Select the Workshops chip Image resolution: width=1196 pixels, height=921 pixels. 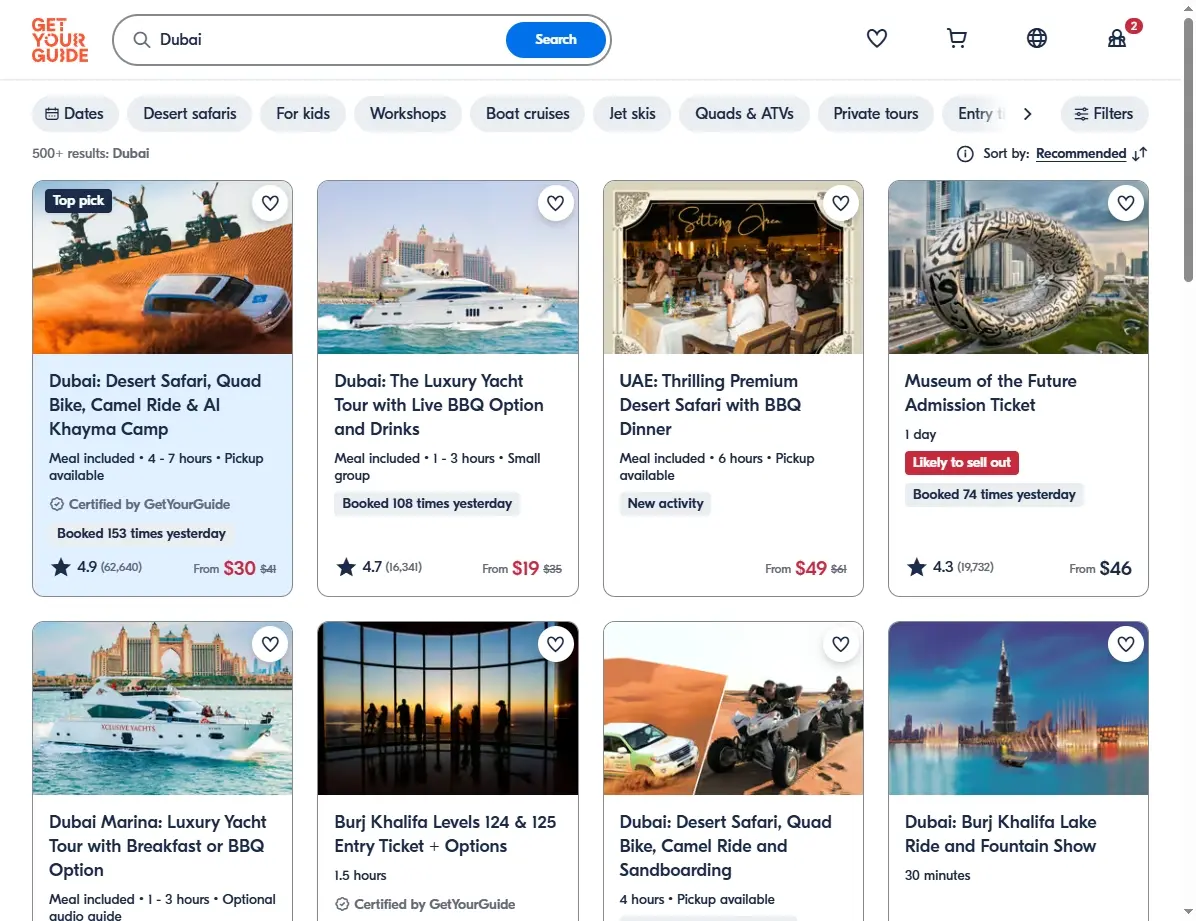pos(408,114)
